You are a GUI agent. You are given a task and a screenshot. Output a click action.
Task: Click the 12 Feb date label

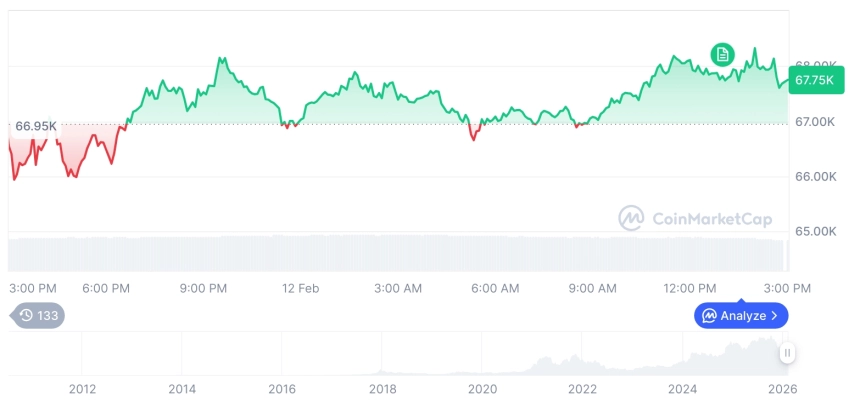[x=300, y=288]
